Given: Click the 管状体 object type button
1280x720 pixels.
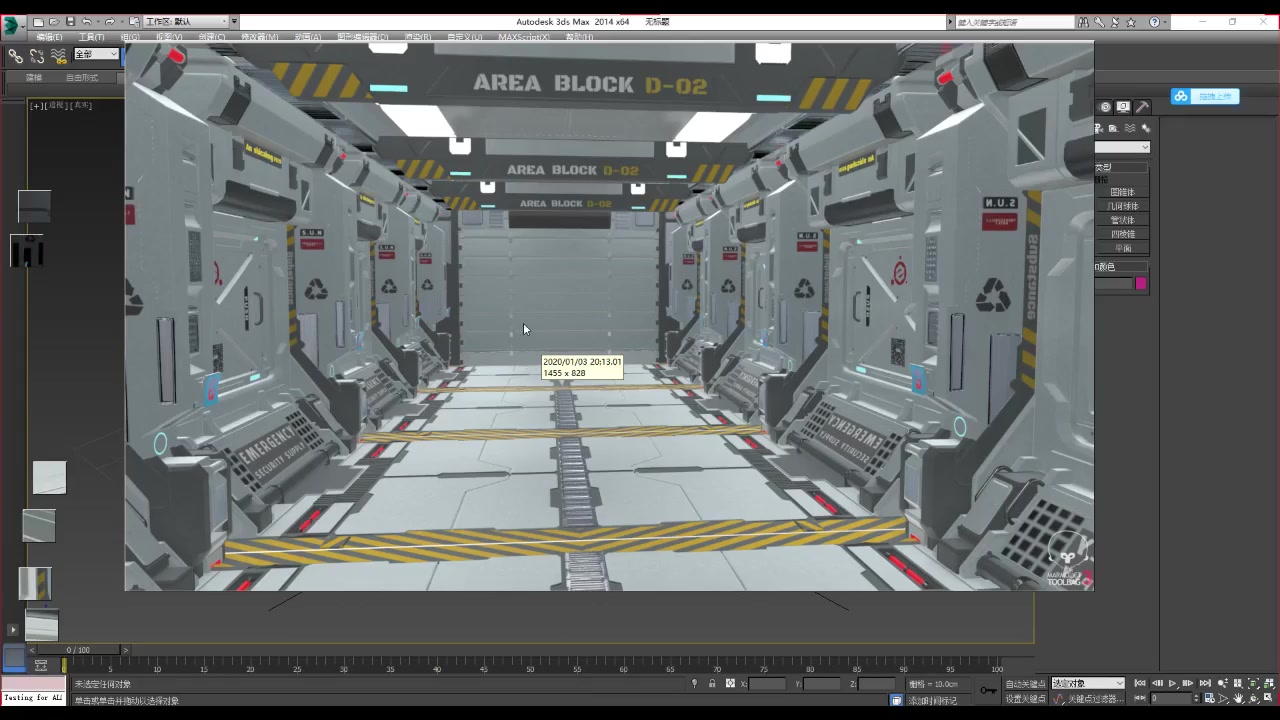Looking at the screenshot, I should click(1122, 220).
